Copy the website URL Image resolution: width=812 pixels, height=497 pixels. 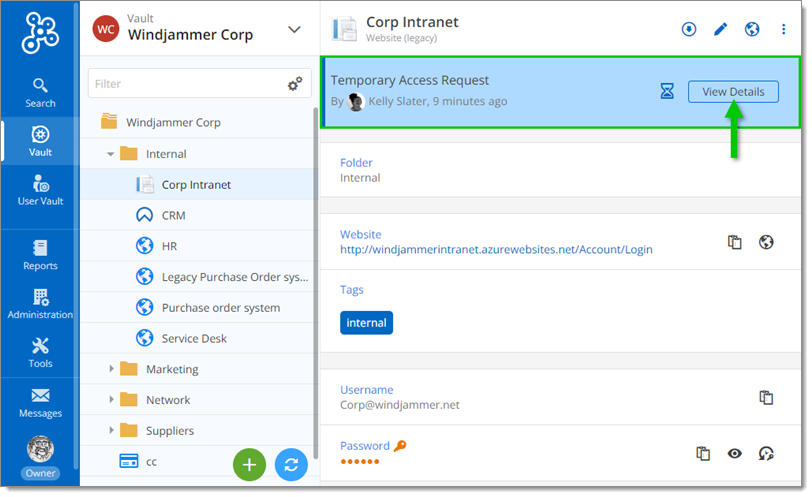point(734,242)
